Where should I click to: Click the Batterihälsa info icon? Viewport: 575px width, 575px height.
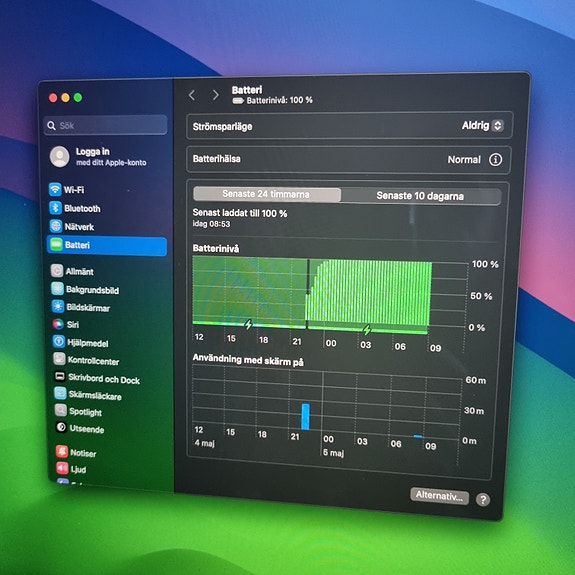pyautogui.click(x=495, y=160)
